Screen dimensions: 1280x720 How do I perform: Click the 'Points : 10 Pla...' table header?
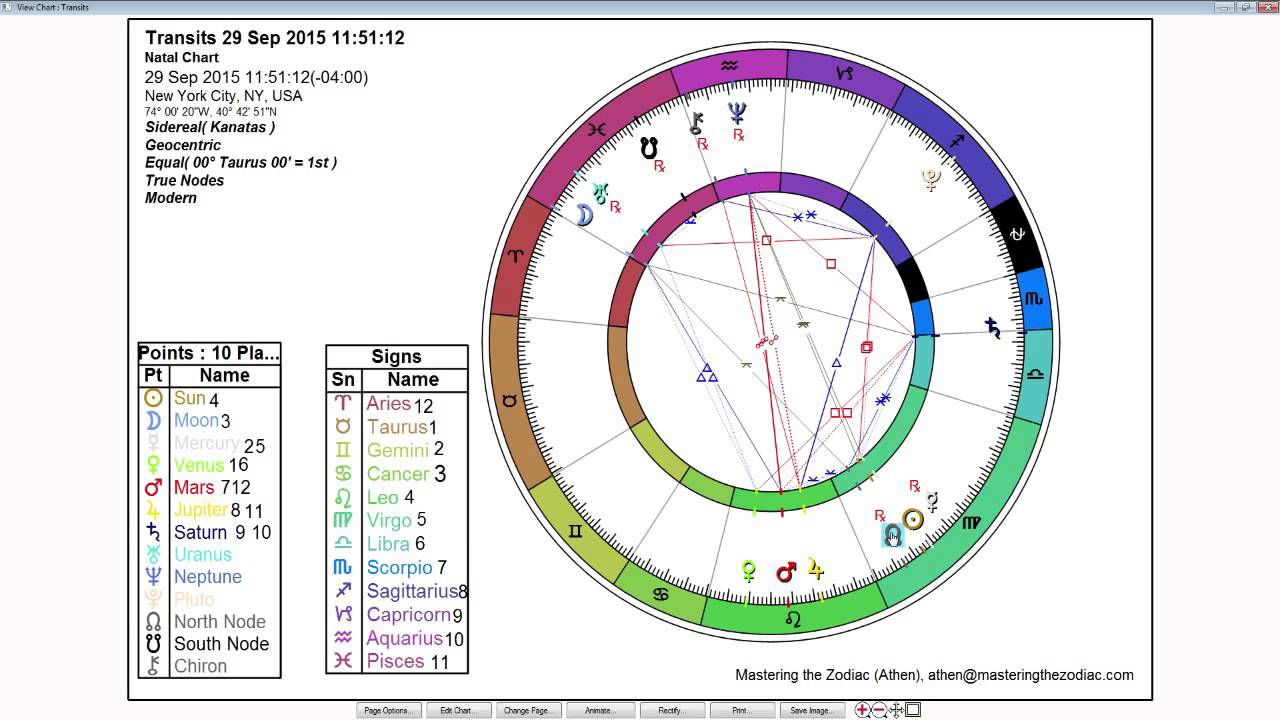(x=209, y=353)
